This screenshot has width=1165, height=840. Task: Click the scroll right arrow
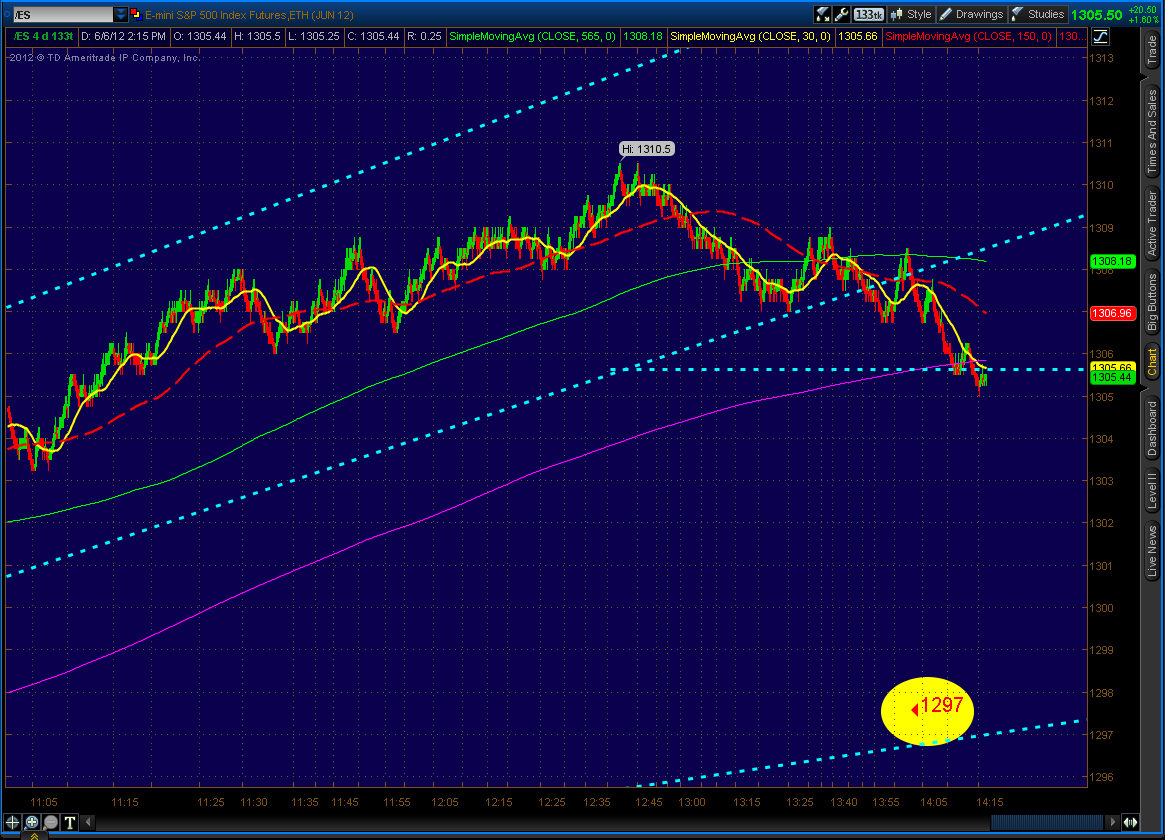coord(1112,822)
